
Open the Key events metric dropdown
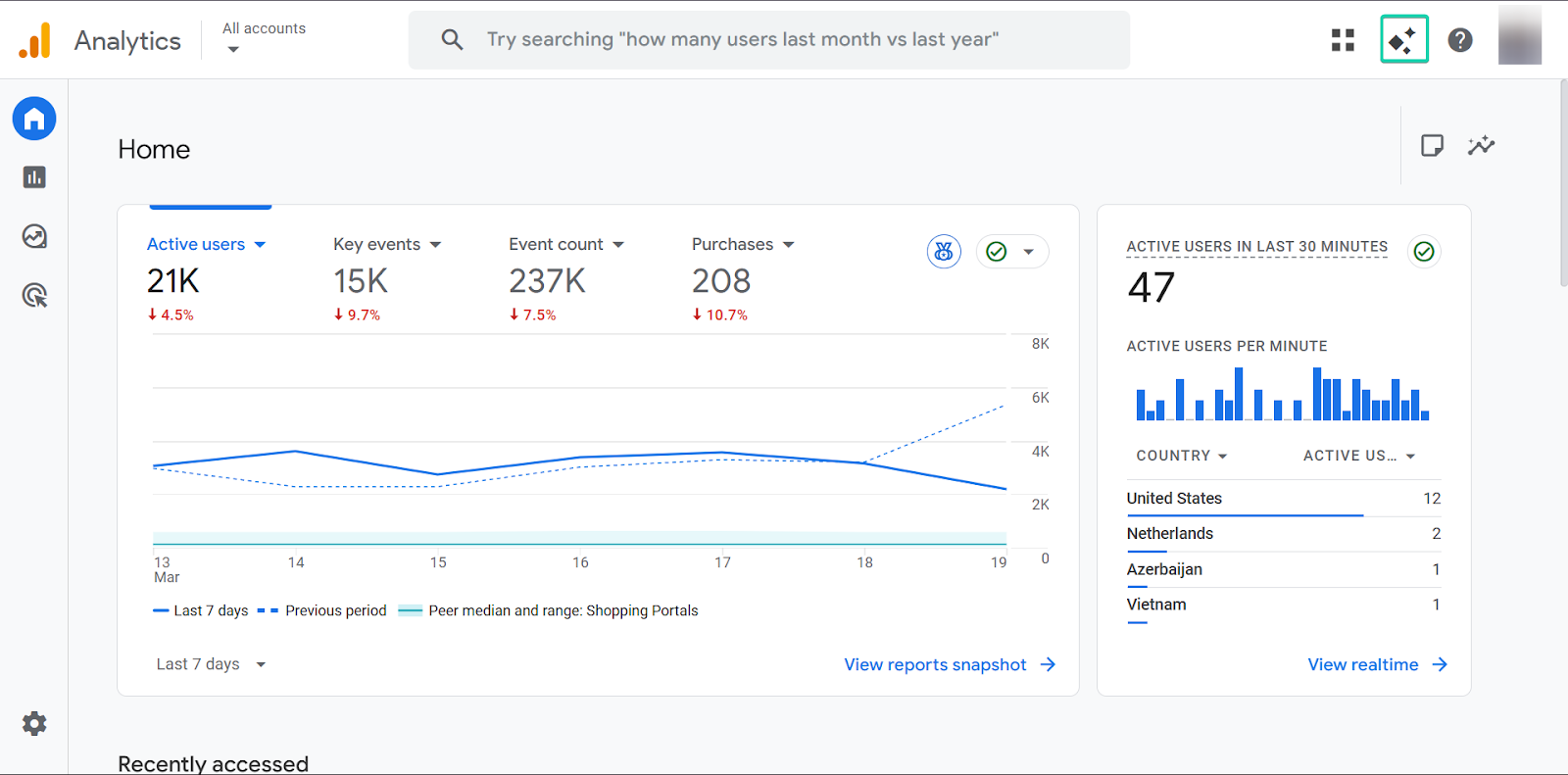[x=387, y=244]
